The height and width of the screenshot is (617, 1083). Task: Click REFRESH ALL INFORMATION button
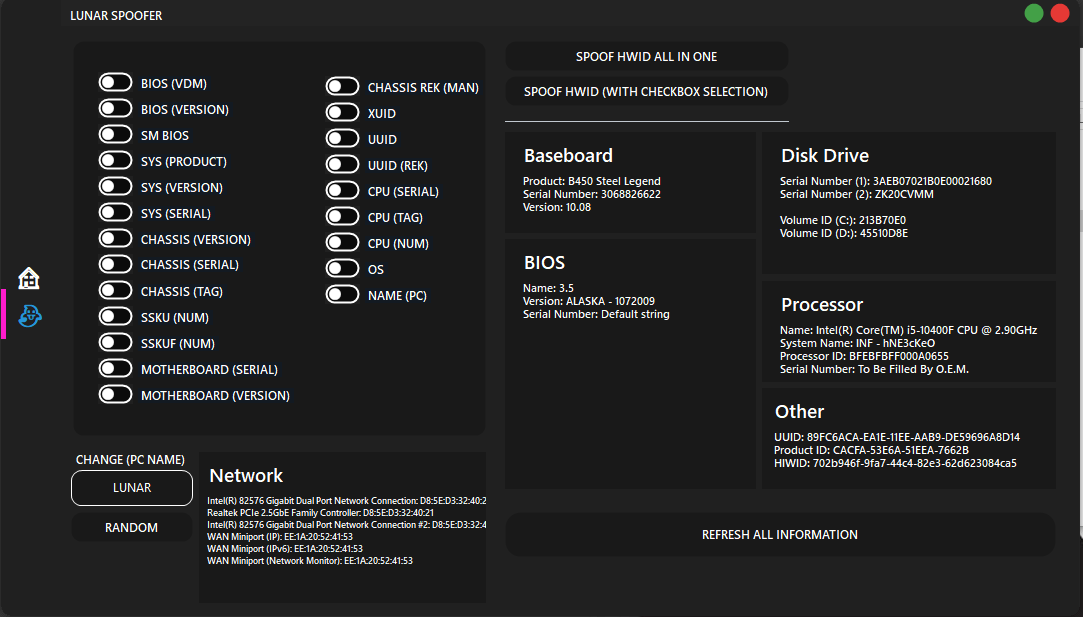[780, 534]
